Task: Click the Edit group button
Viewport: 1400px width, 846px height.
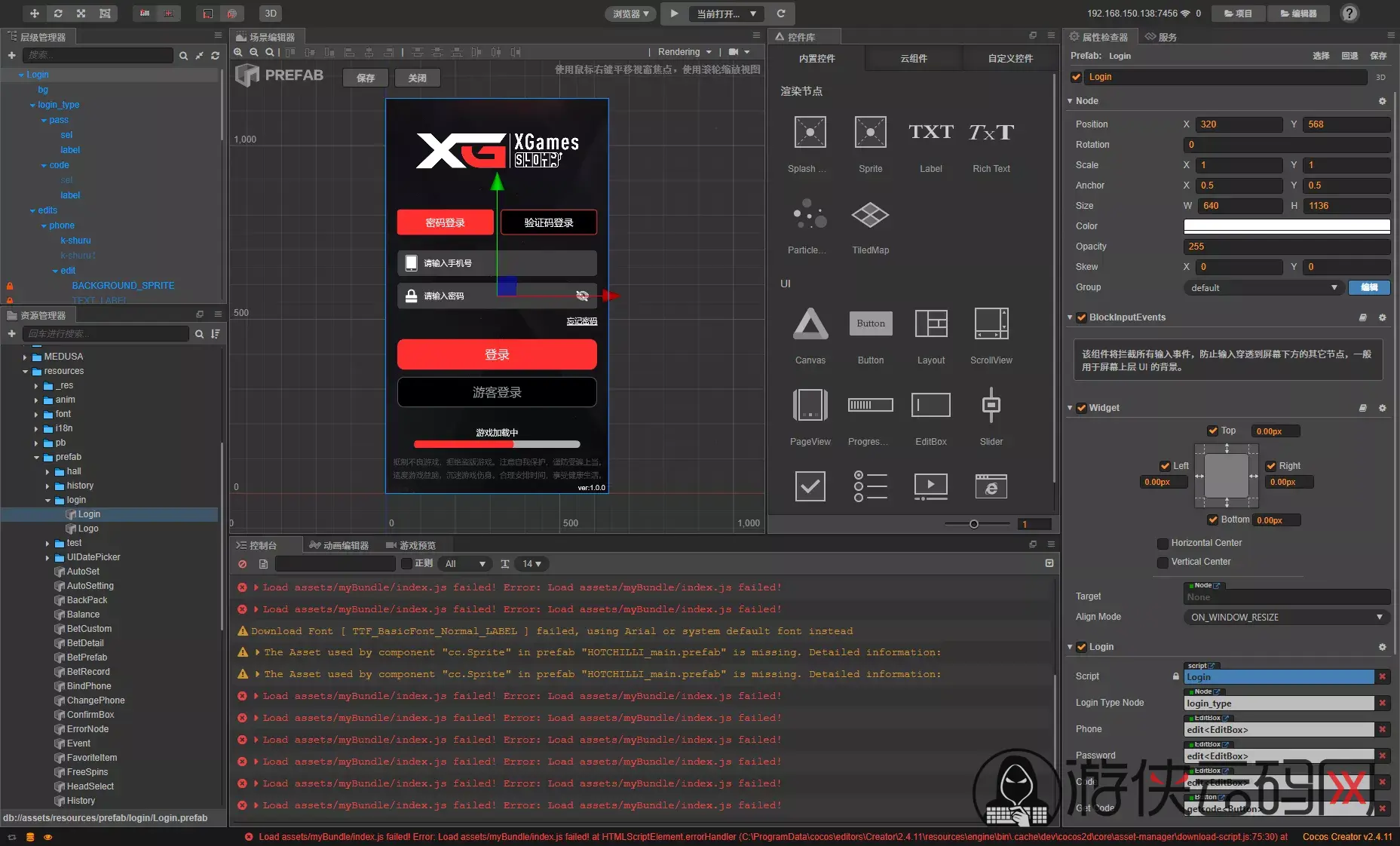Action: [1370, 287]
